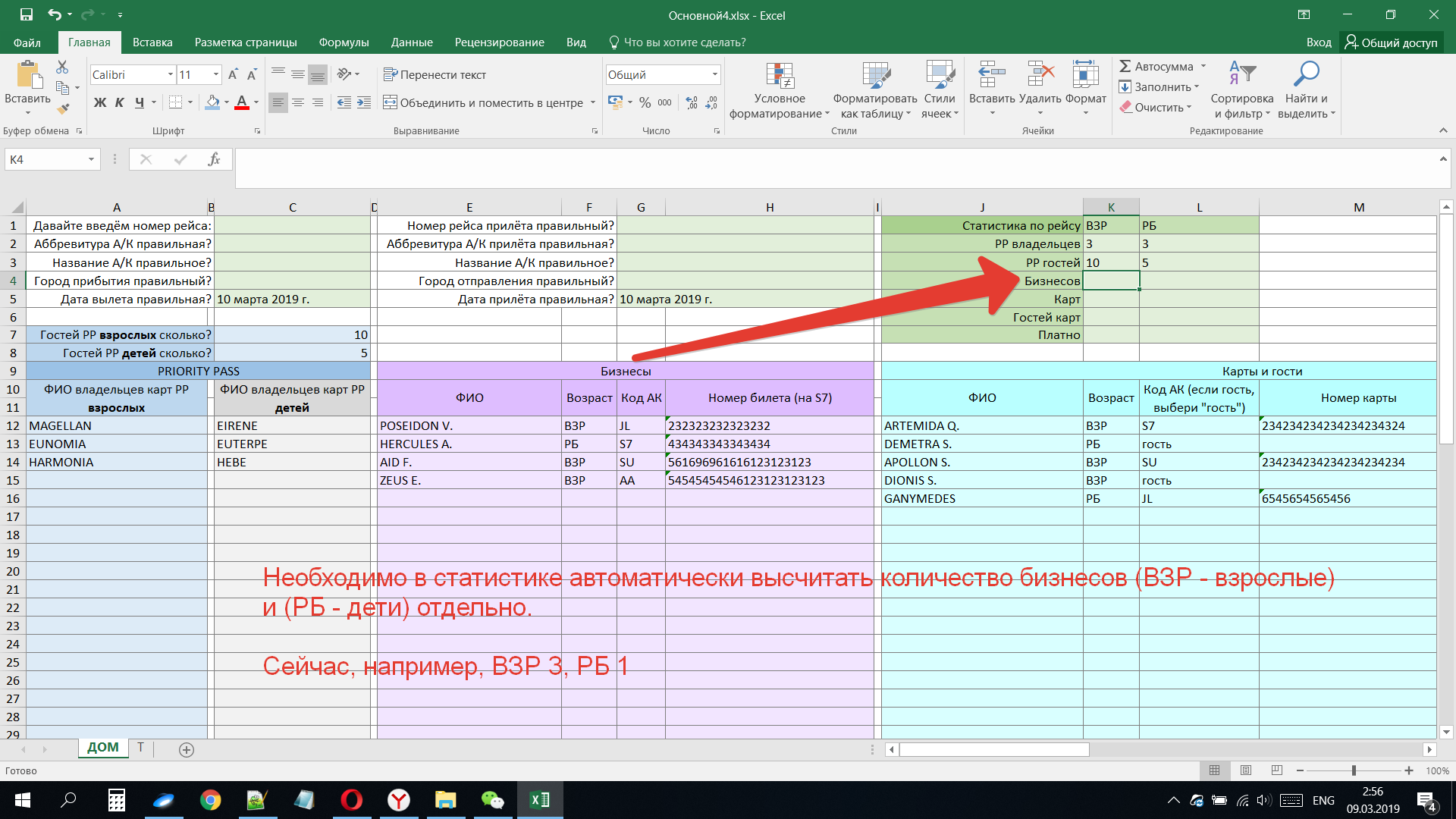Align text left
1456x819 pixels.
coord(278,102)
